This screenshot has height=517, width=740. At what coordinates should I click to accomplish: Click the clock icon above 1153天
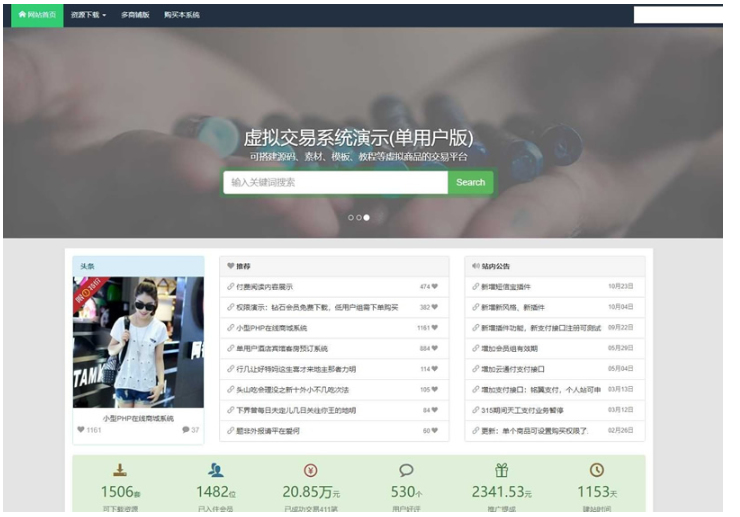(597, 470)
